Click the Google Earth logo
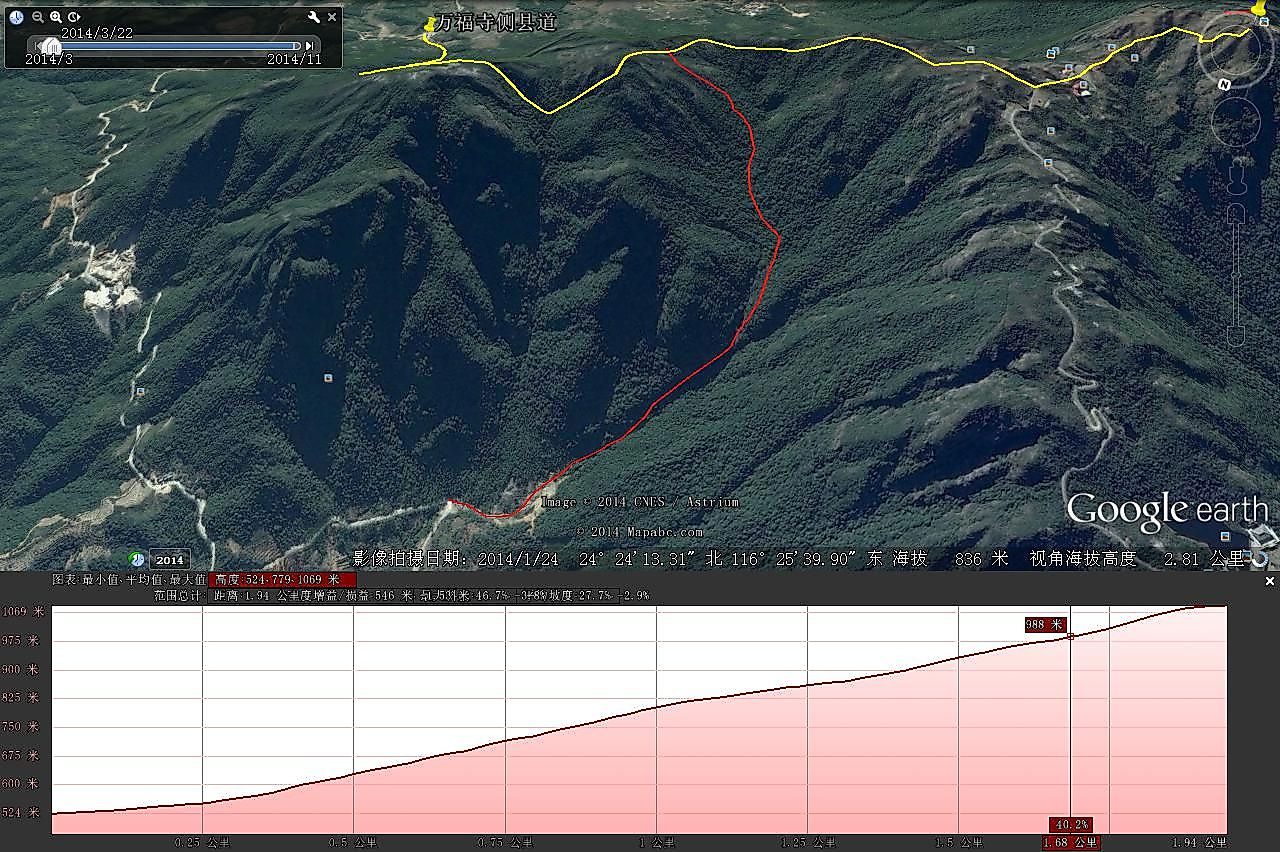 point(1166,510)
